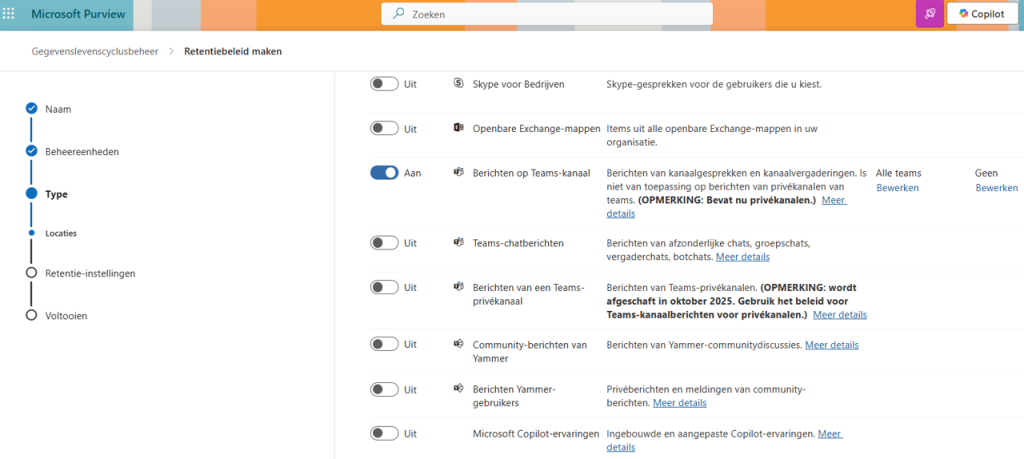Open Meer details for Yammer-communitydiscussies
This screenshot has height=459, width=1024.
(831, 345)
